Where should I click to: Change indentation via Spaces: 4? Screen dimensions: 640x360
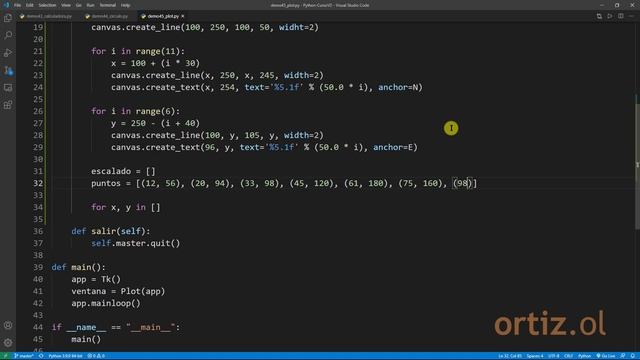(x=535, y=356)
